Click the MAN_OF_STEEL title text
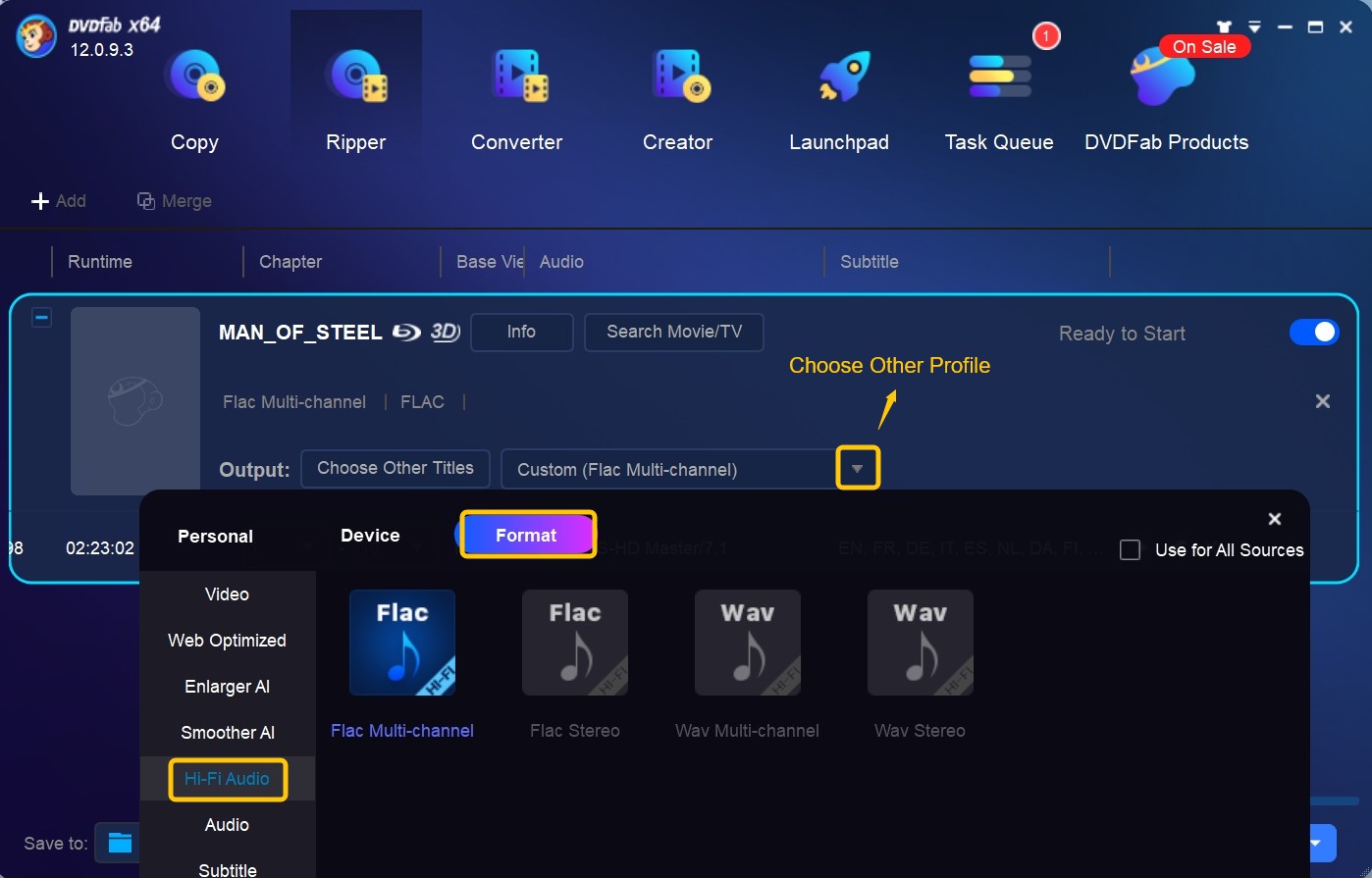The width and height of the screenshot is (1372, 878). (300, 333)
